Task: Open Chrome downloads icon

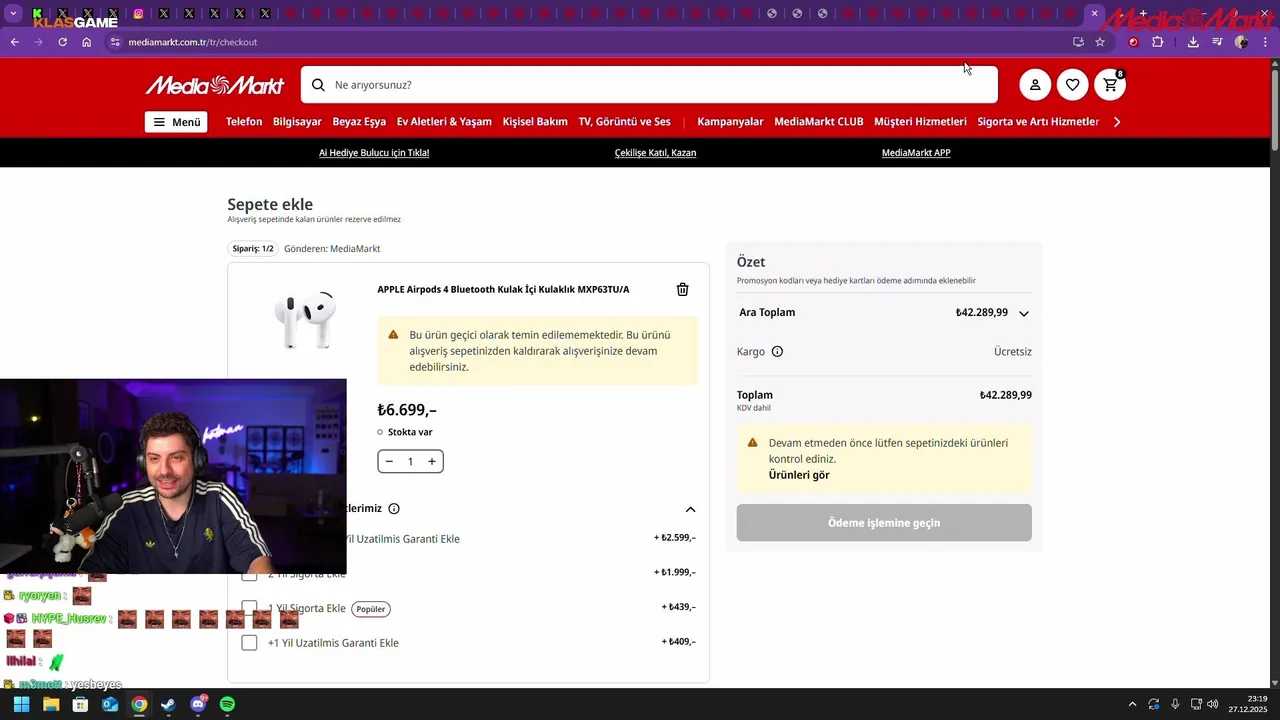Action: click(x=1193, y=42)
